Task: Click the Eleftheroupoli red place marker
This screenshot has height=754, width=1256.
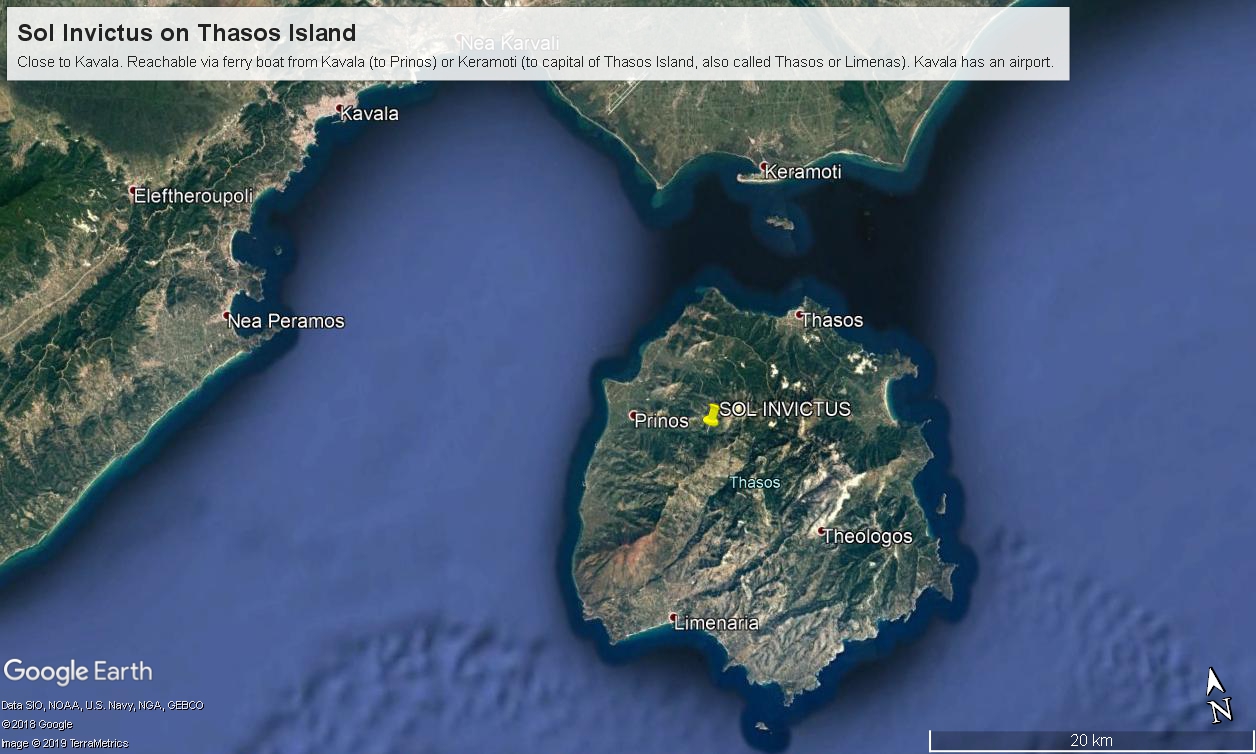Action: (x=133, y=190)
